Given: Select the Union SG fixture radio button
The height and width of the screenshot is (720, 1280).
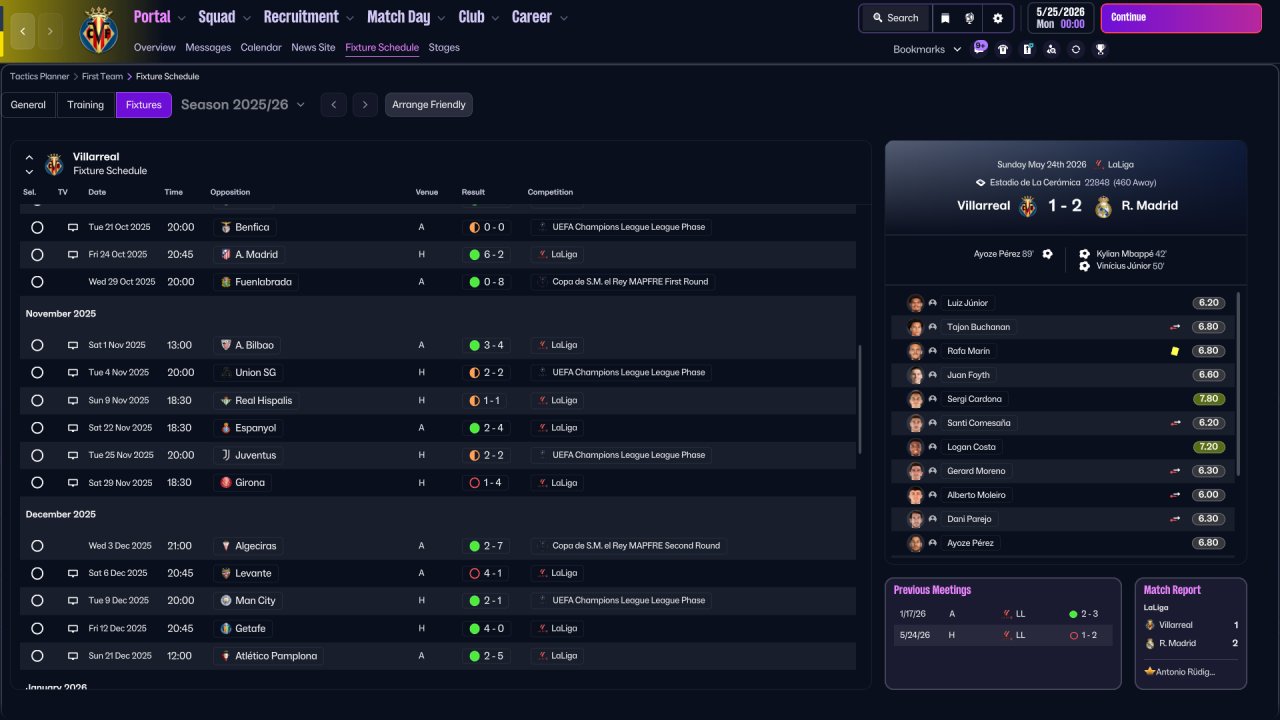Looking at the screenshot, I should [37, 373].
